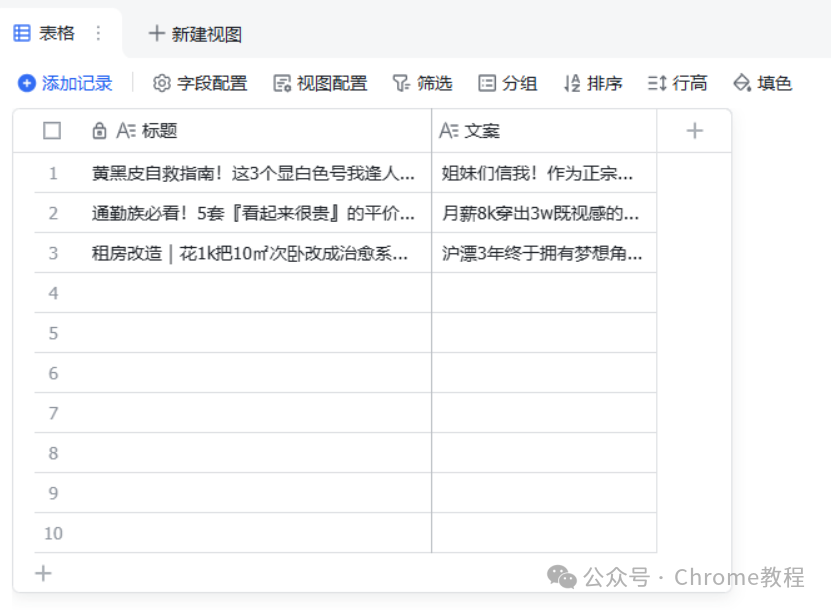This screenshot has height=610, width=831.
Task: Open the 排序 sort options
Action: (593, 83)
